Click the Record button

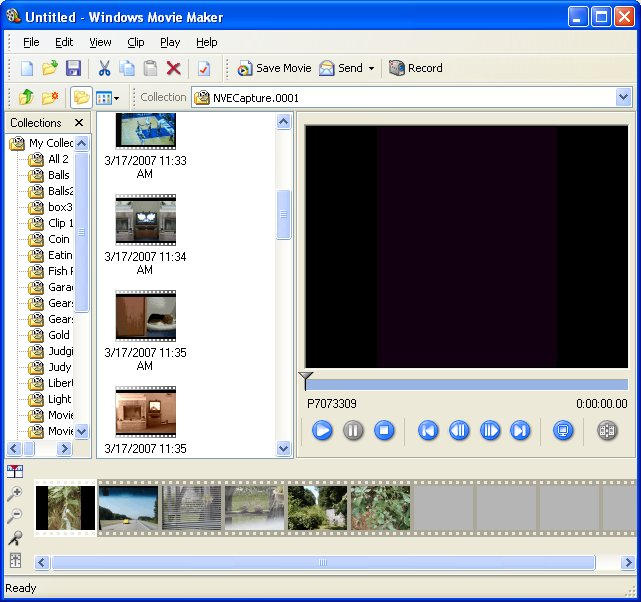[x=415, y=68]
